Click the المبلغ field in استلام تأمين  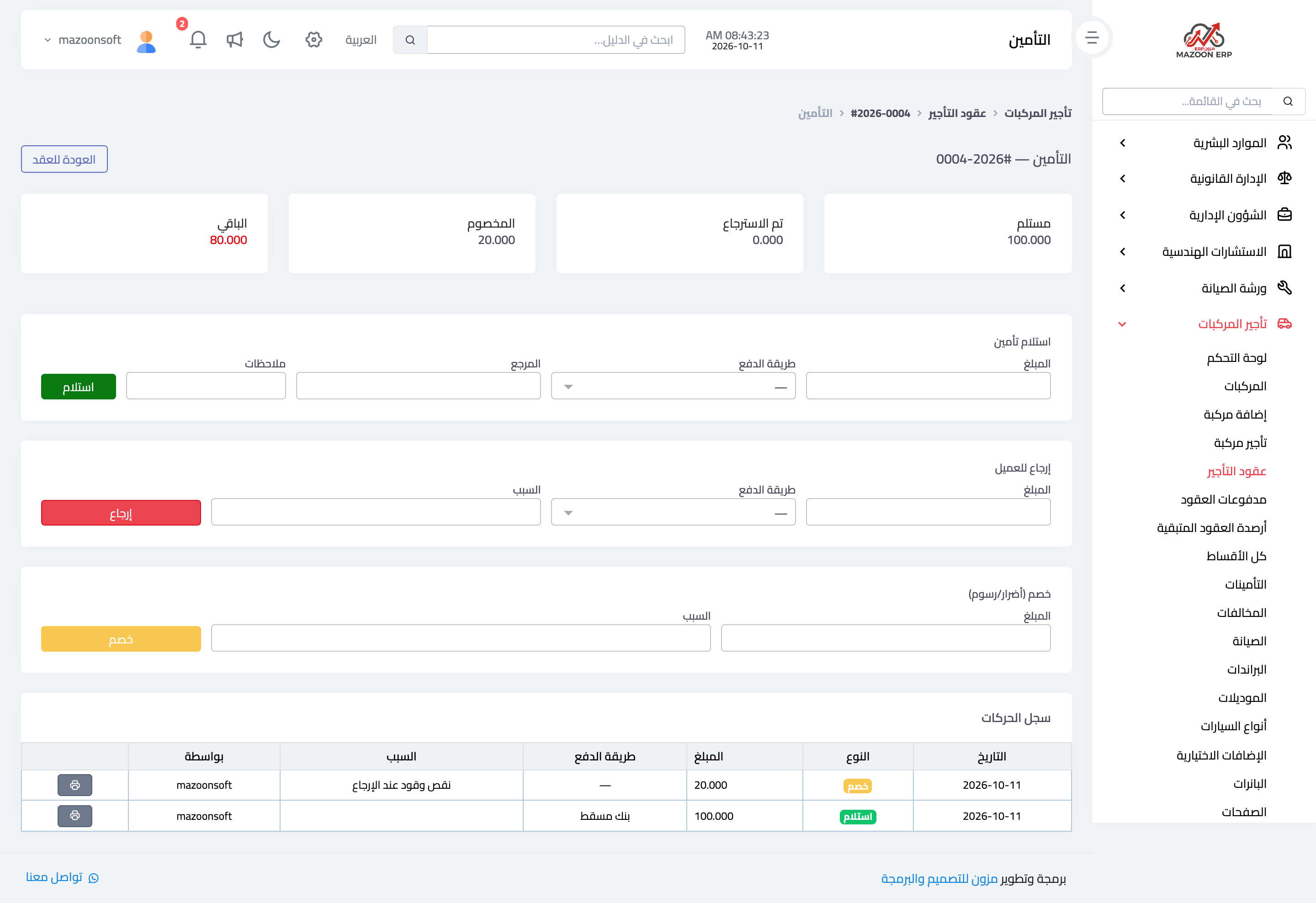point(928,386)
